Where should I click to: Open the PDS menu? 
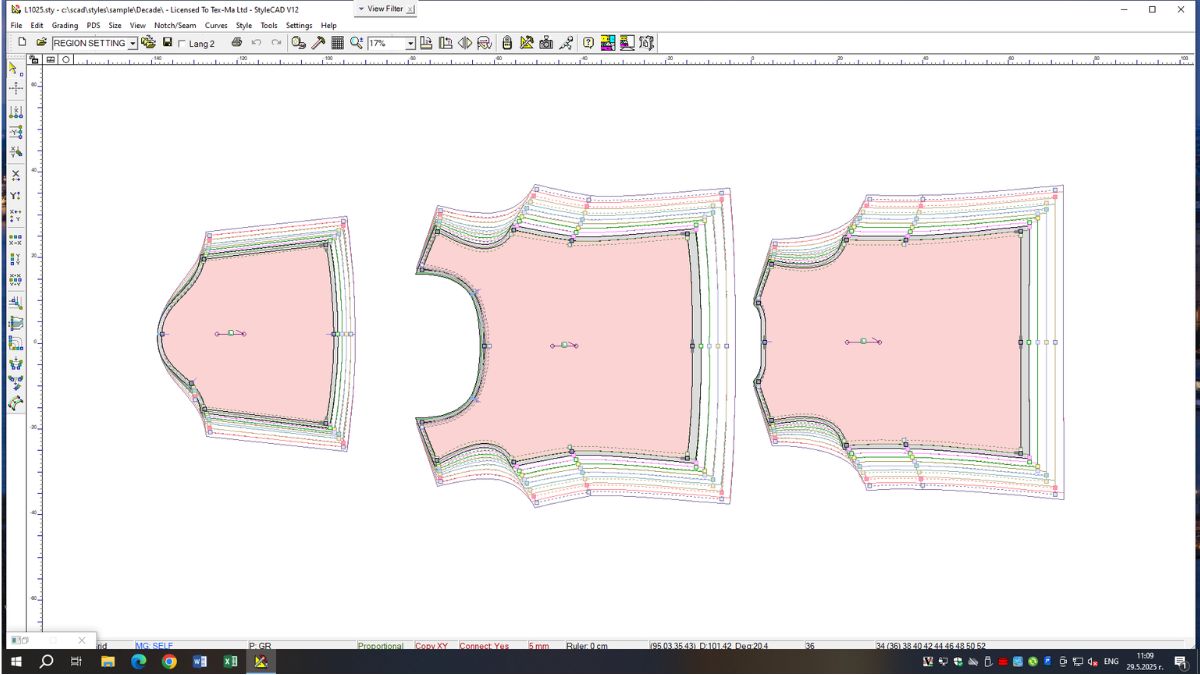[93, 25]
